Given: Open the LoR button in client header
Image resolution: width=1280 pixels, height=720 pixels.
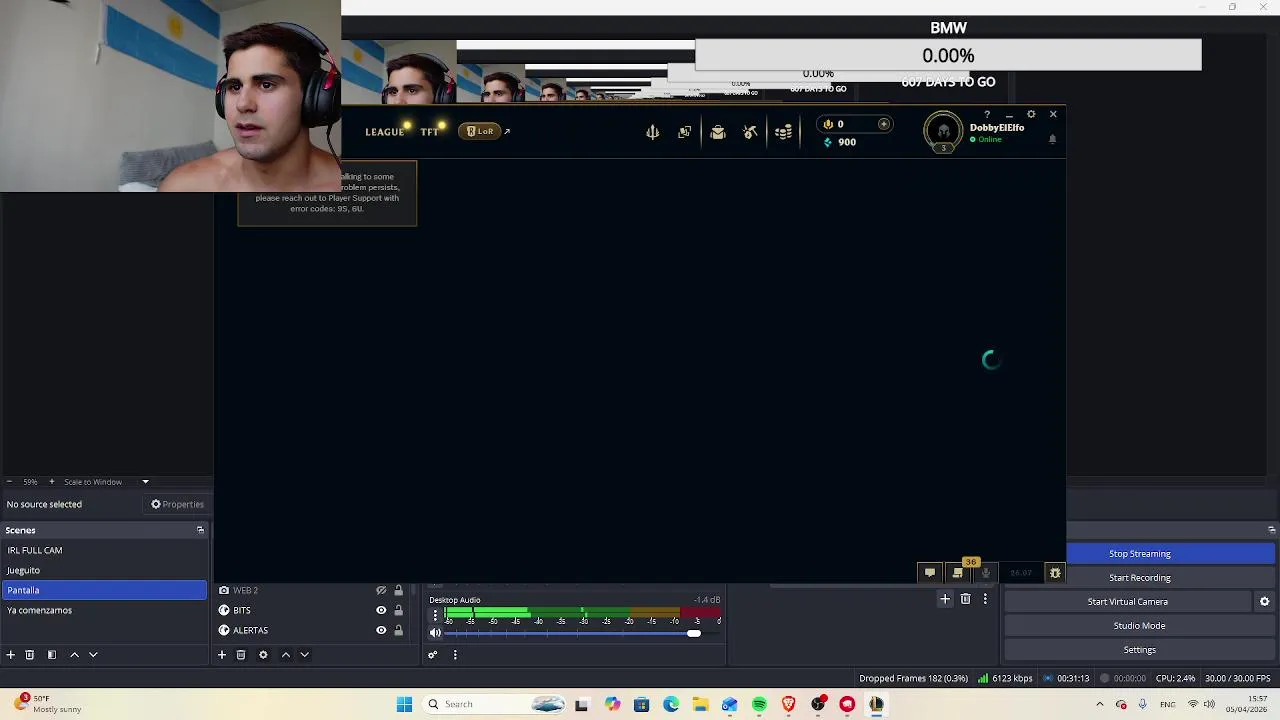Looking at the screenshot, I should tap(480, 131).
